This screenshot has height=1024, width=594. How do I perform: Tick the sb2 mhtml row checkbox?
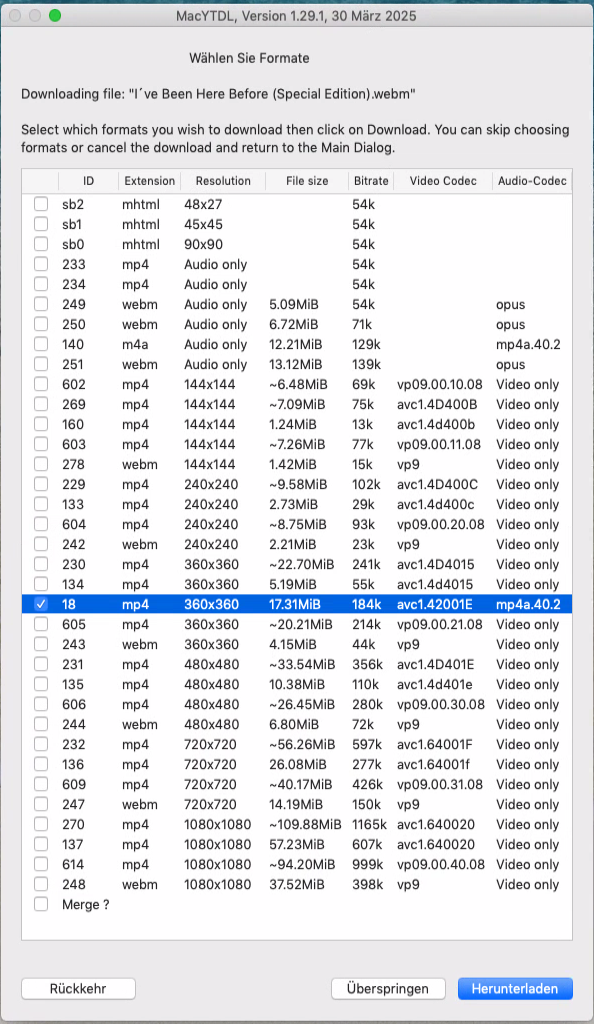pos(41,204)
